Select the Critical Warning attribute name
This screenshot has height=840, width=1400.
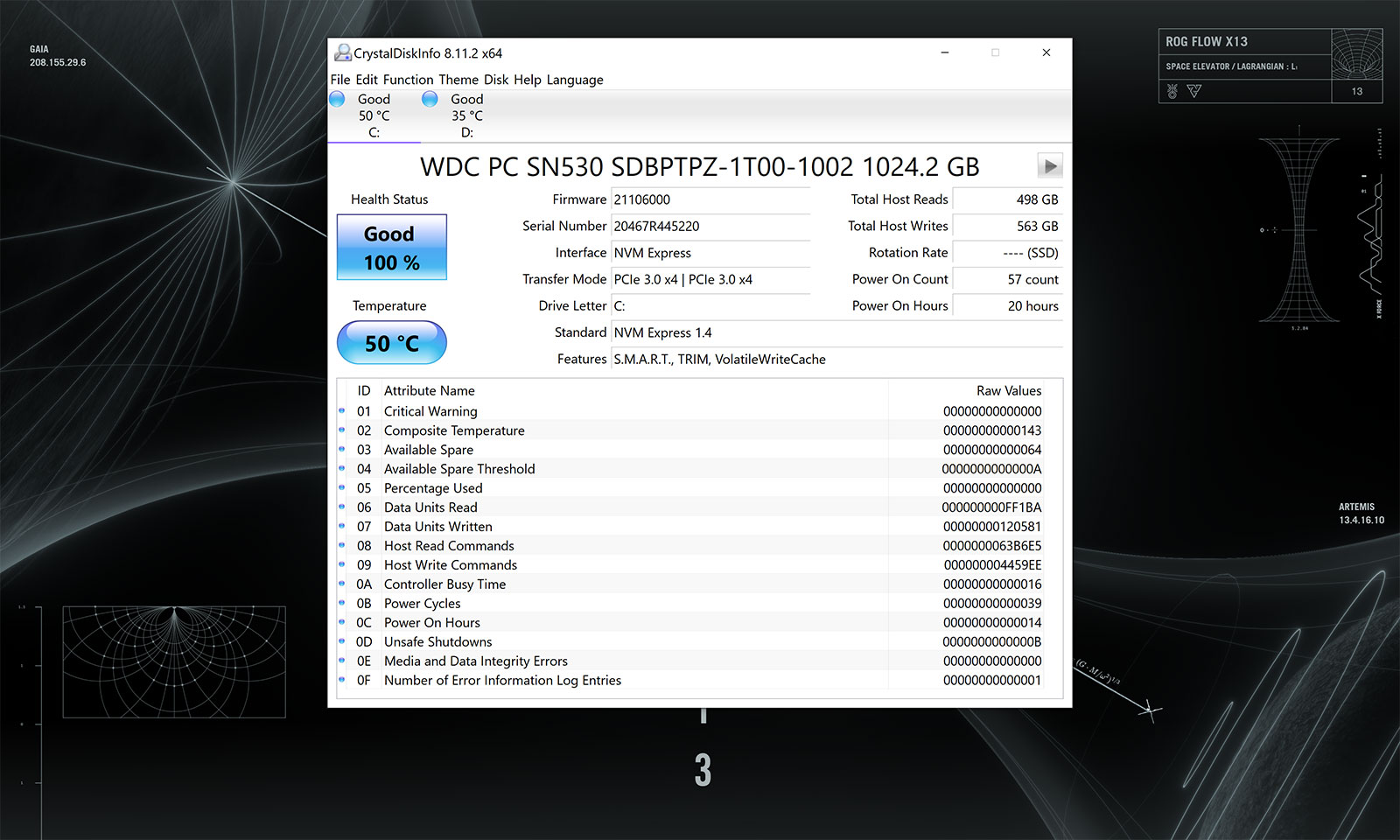click(430, 411)
